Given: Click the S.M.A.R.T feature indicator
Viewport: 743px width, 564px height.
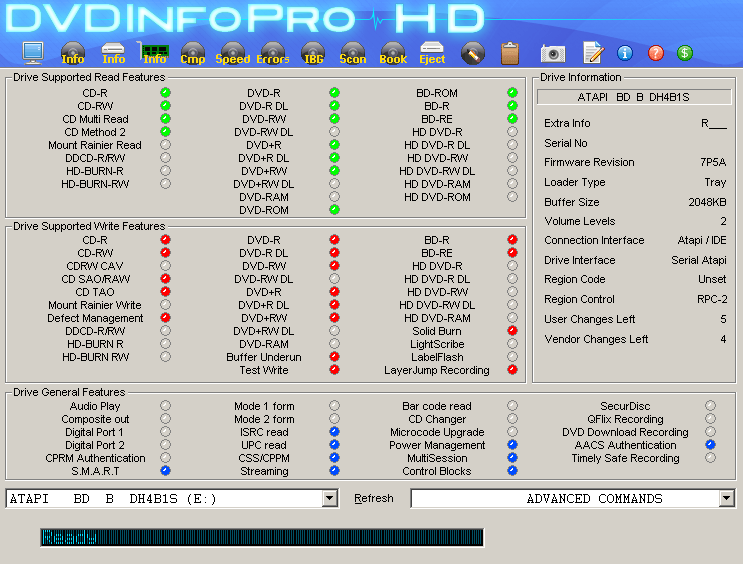Looking at the screenshot, I should [165, 471].
